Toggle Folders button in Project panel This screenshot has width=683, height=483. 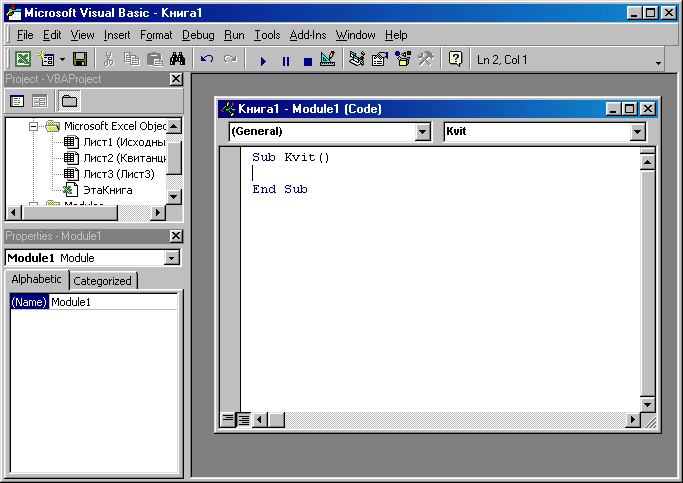[69, 101]
